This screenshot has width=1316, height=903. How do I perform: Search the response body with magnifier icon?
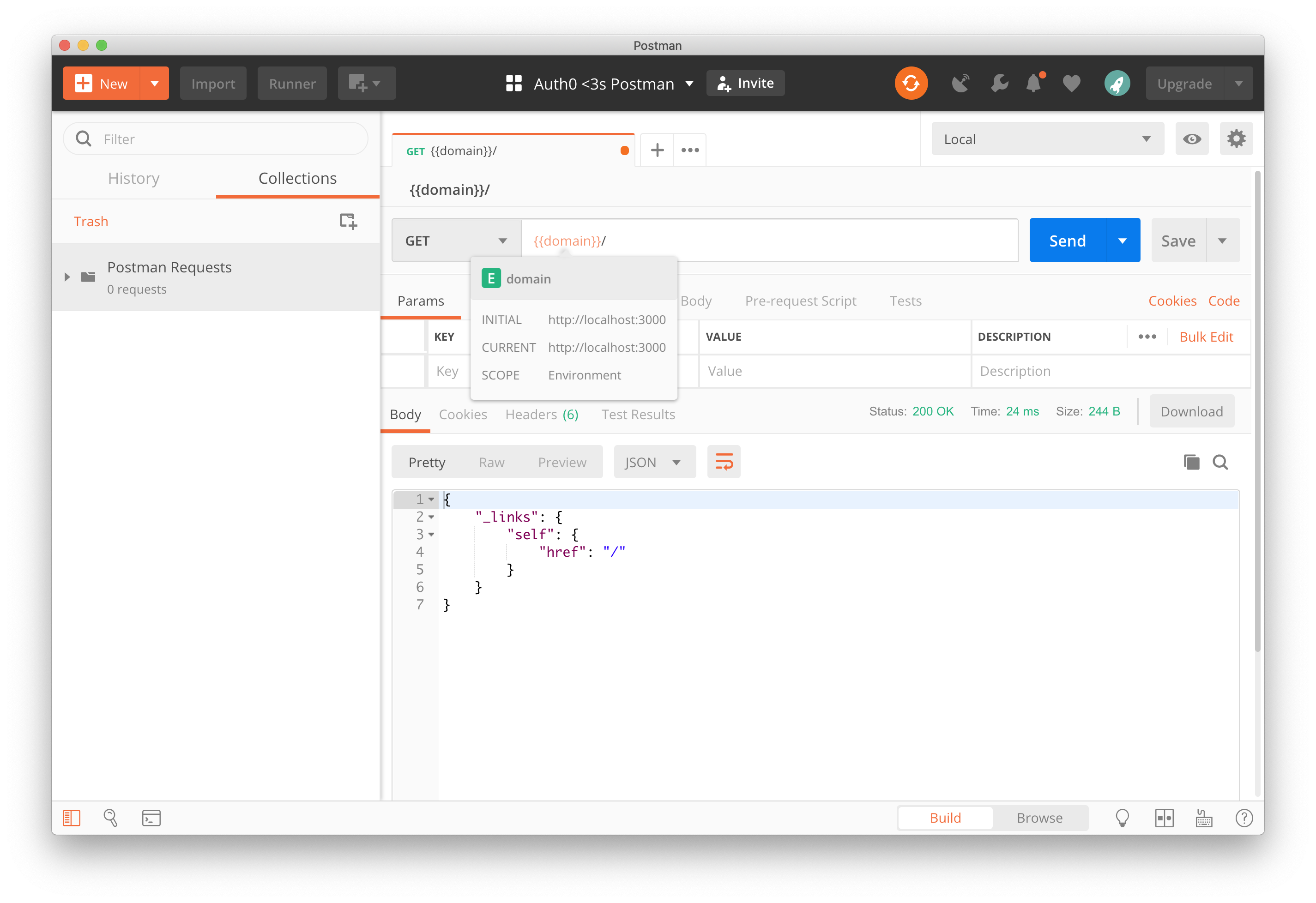[1220, 462]
